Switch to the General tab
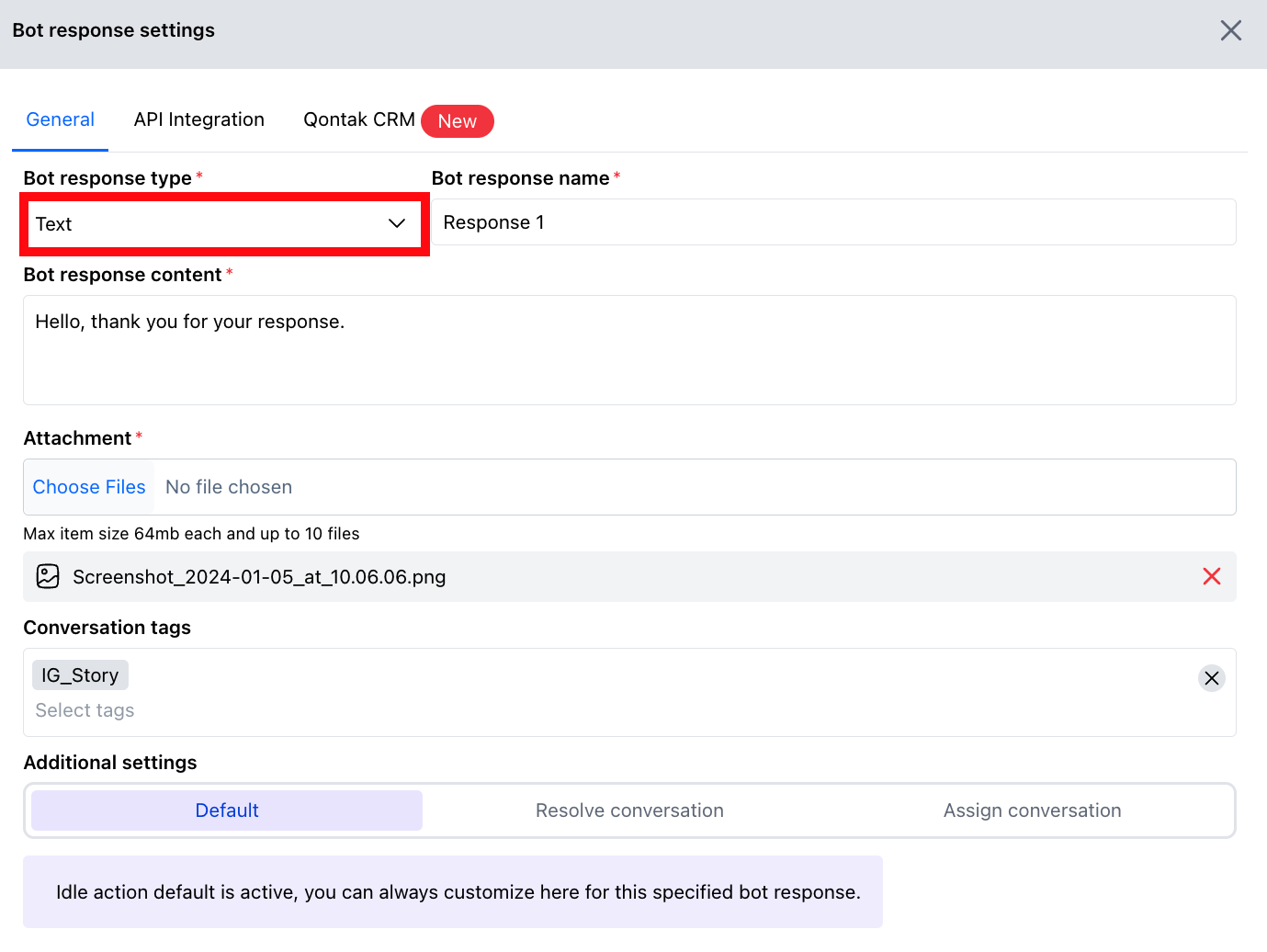 tap(60, 119)
